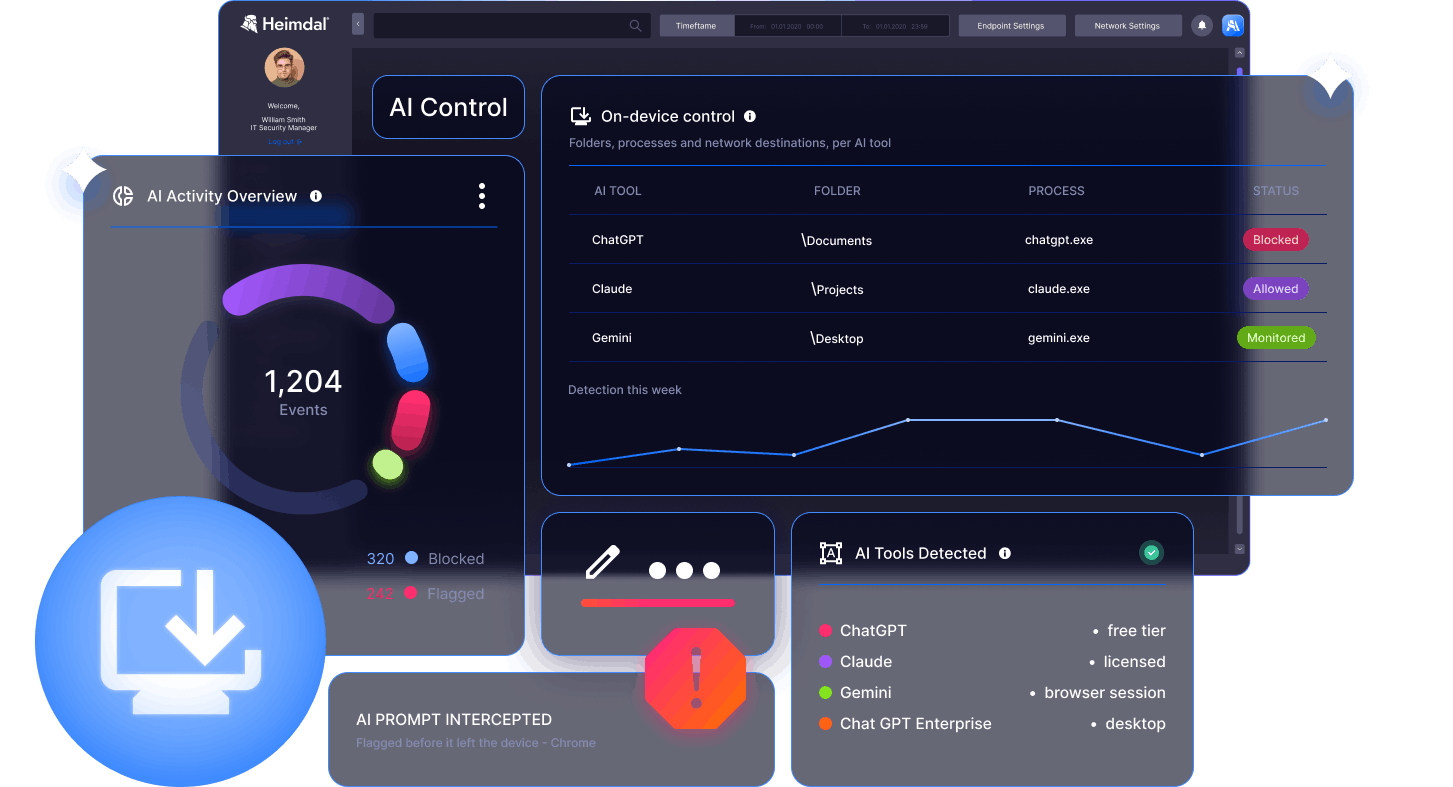Screen dimensions: 1453x787
Task: Click the green Monitored status badge
Action: (x=1276, y=338)
